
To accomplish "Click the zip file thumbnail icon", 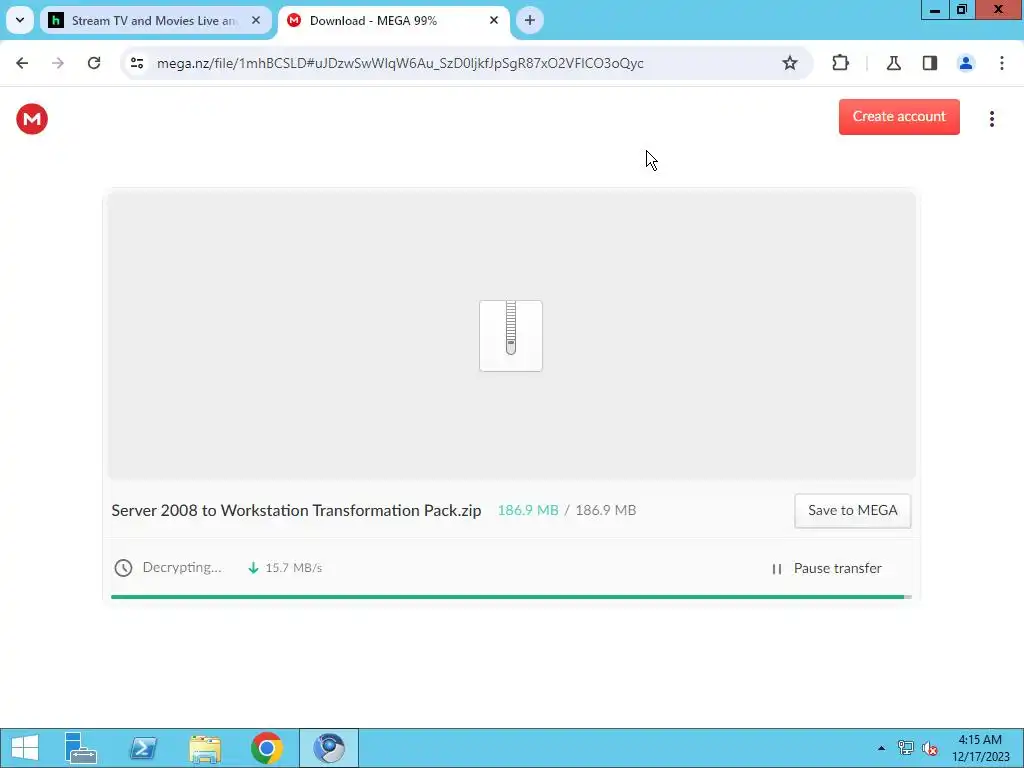I will pyautogui.click(x=511, y=336).
